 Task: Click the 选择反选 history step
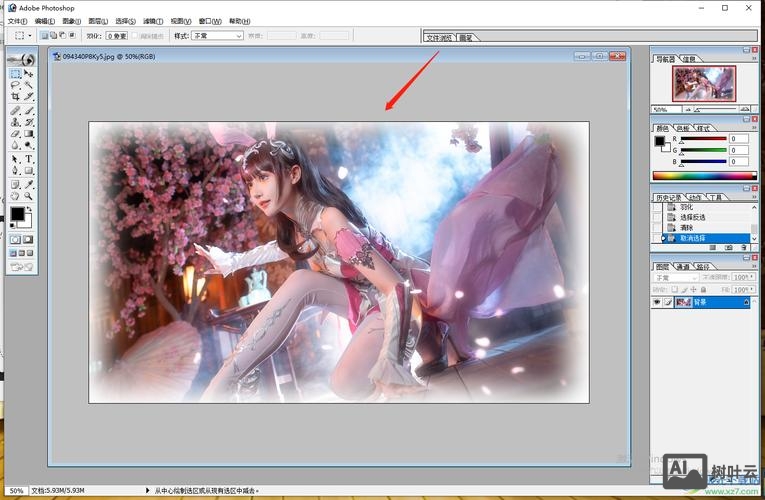(693, 217)
